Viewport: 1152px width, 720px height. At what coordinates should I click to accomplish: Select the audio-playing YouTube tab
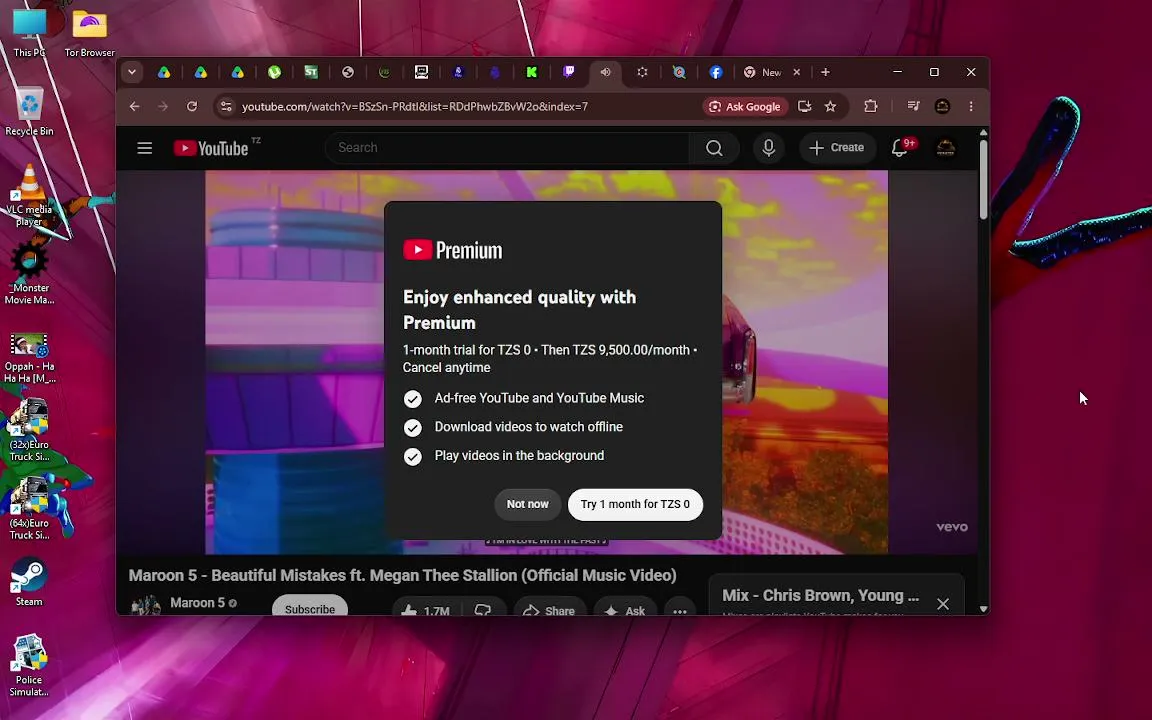(605, 72)
